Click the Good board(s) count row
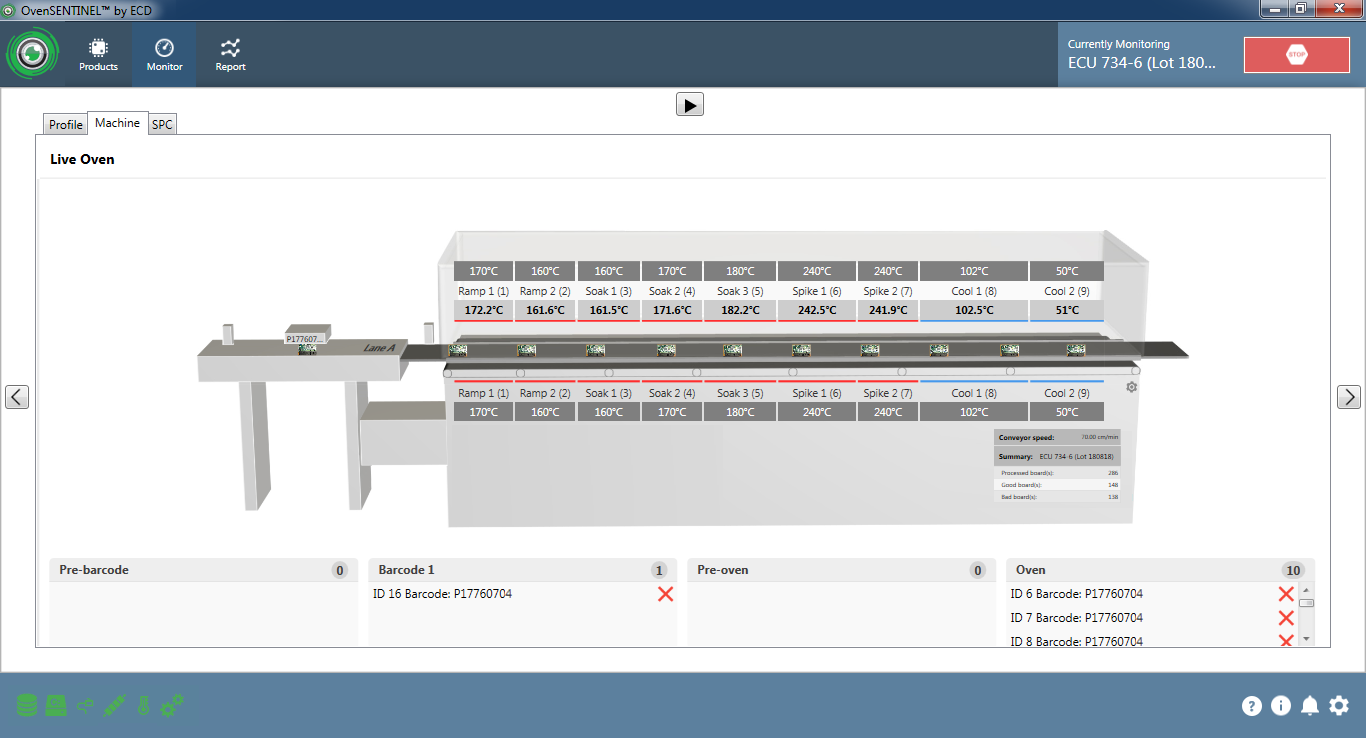This screenshot has width=1366, height=738. pyautogui.click(x=1058, y=484)
